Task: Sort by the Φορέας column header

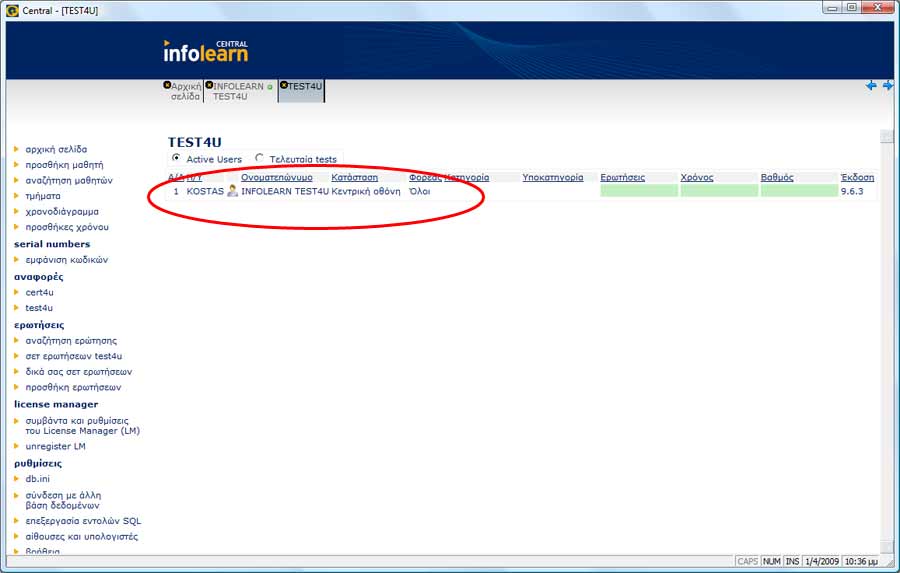Action: [425, 177]
